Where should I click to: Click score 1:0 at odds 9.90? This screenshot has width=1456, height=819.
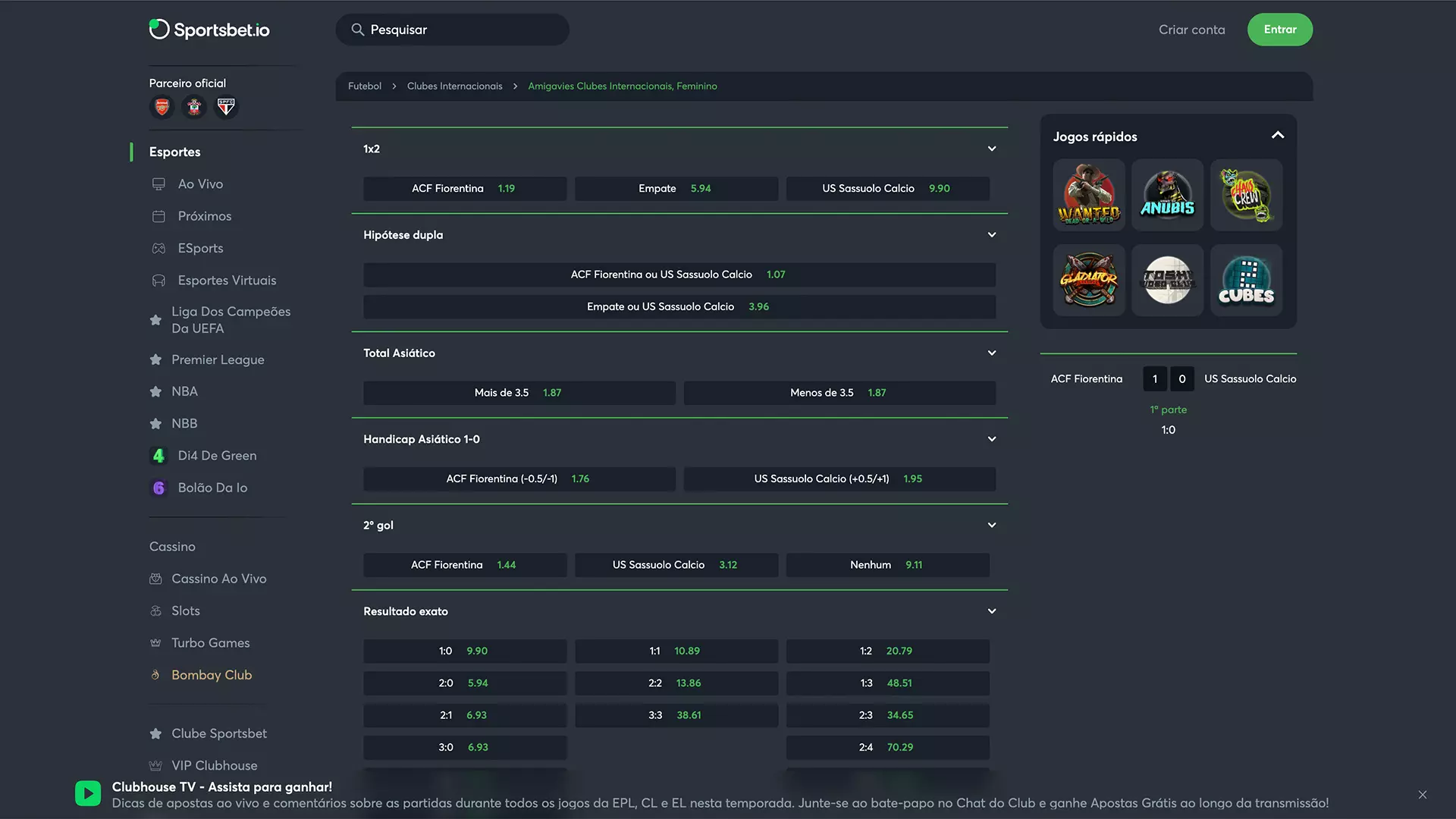click(464, 651)
